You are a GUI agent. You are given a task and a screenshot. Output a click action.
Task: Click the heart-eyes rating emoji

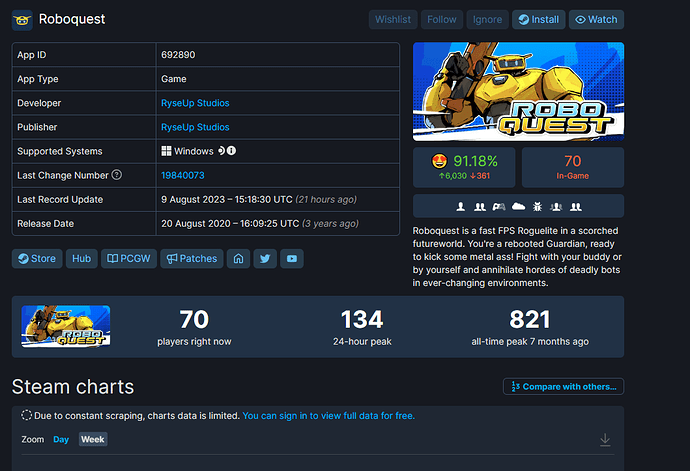[x=439, y=161]
